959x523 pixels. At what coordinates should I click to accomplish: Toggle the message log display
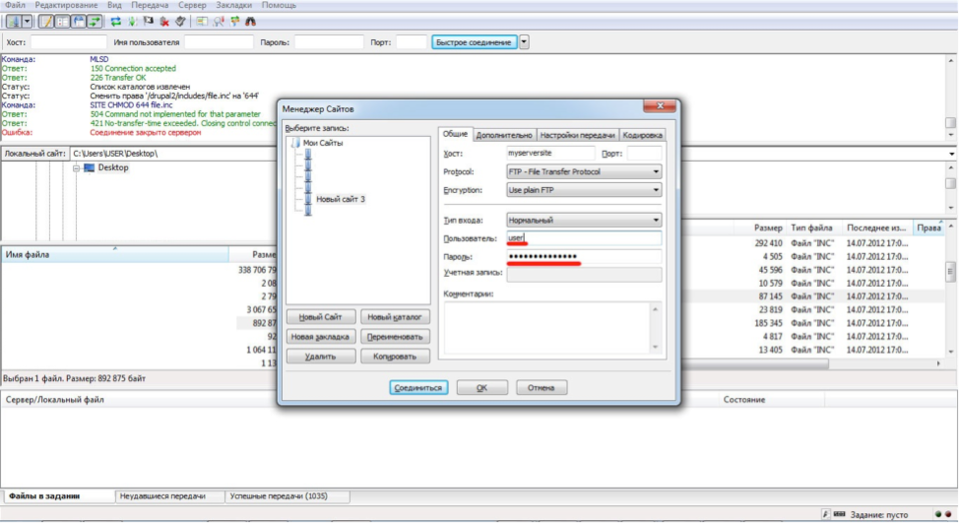[46, 21]
